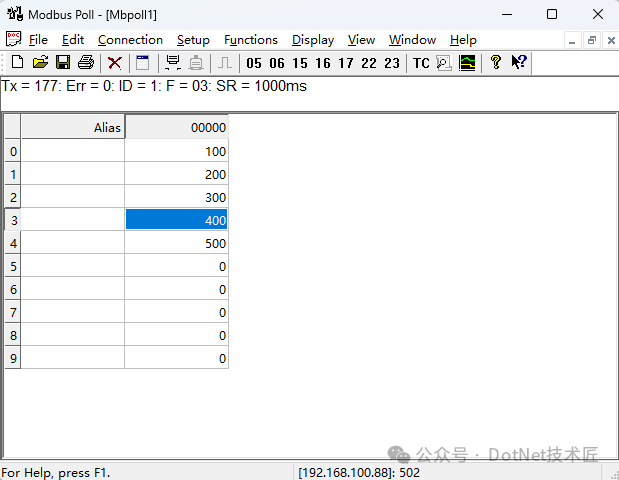This screenshot has width=619, height=480.
Task: Click the yellow question mark help icon
Action: [496, 62]
